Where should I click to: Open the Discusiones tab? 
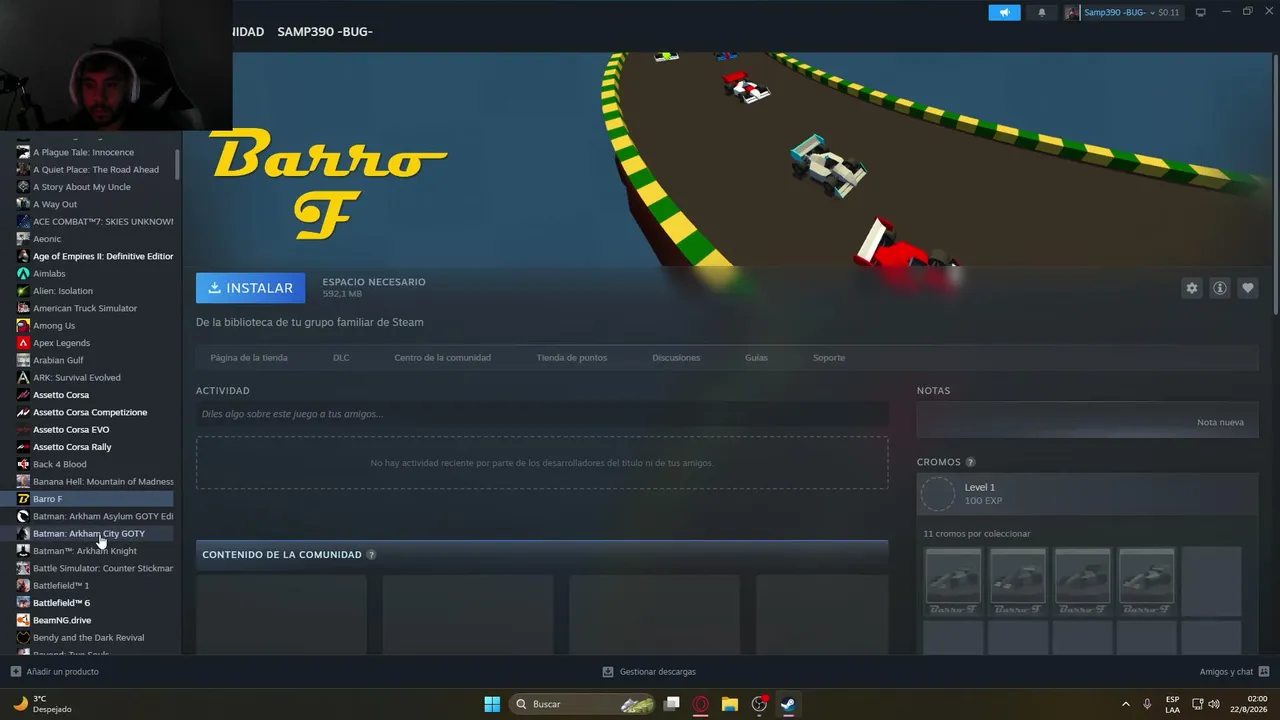tap(676, 358)
